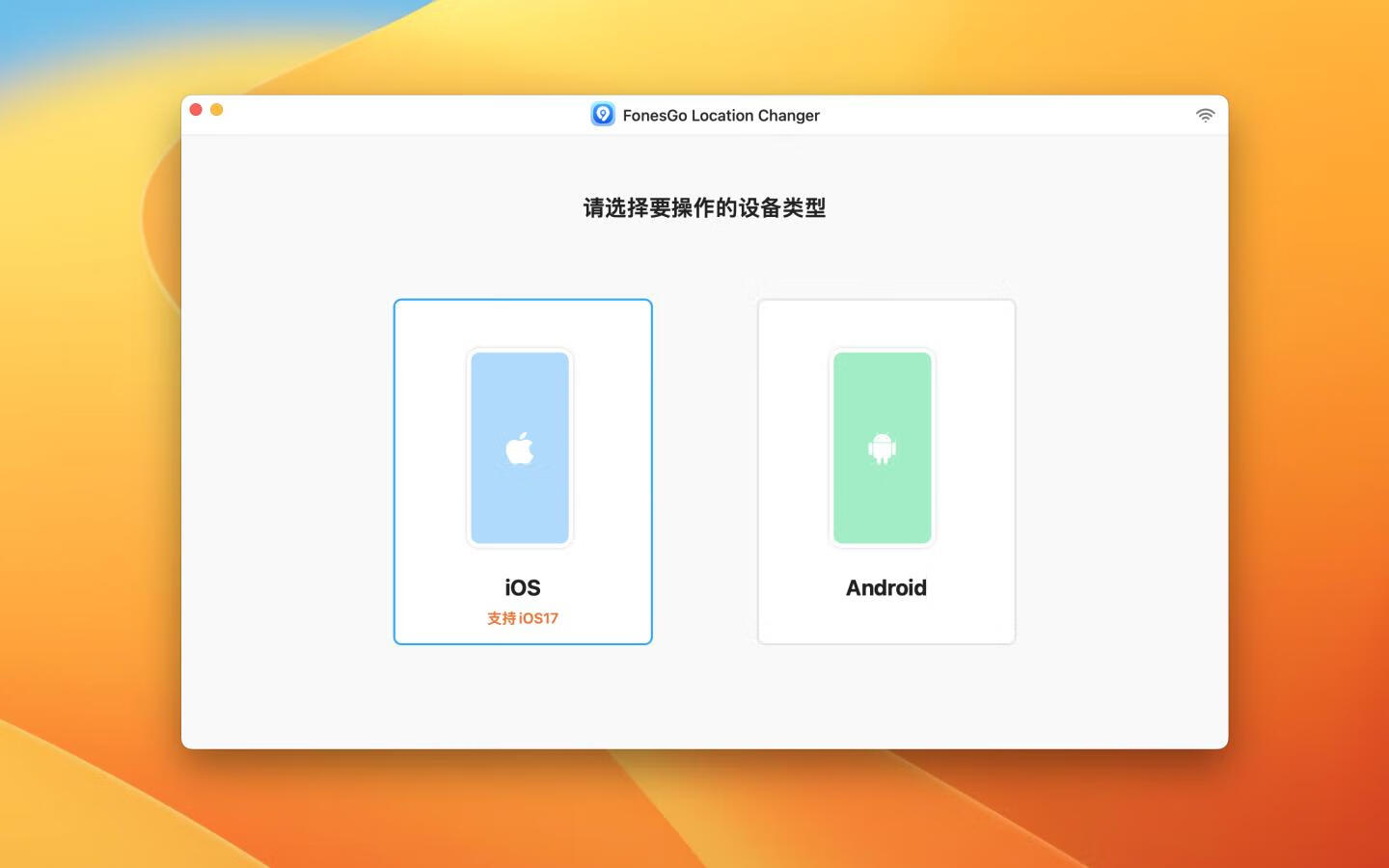1389x868 pixels.
Task: Click the Android robot icon
Action: (883, 448)
